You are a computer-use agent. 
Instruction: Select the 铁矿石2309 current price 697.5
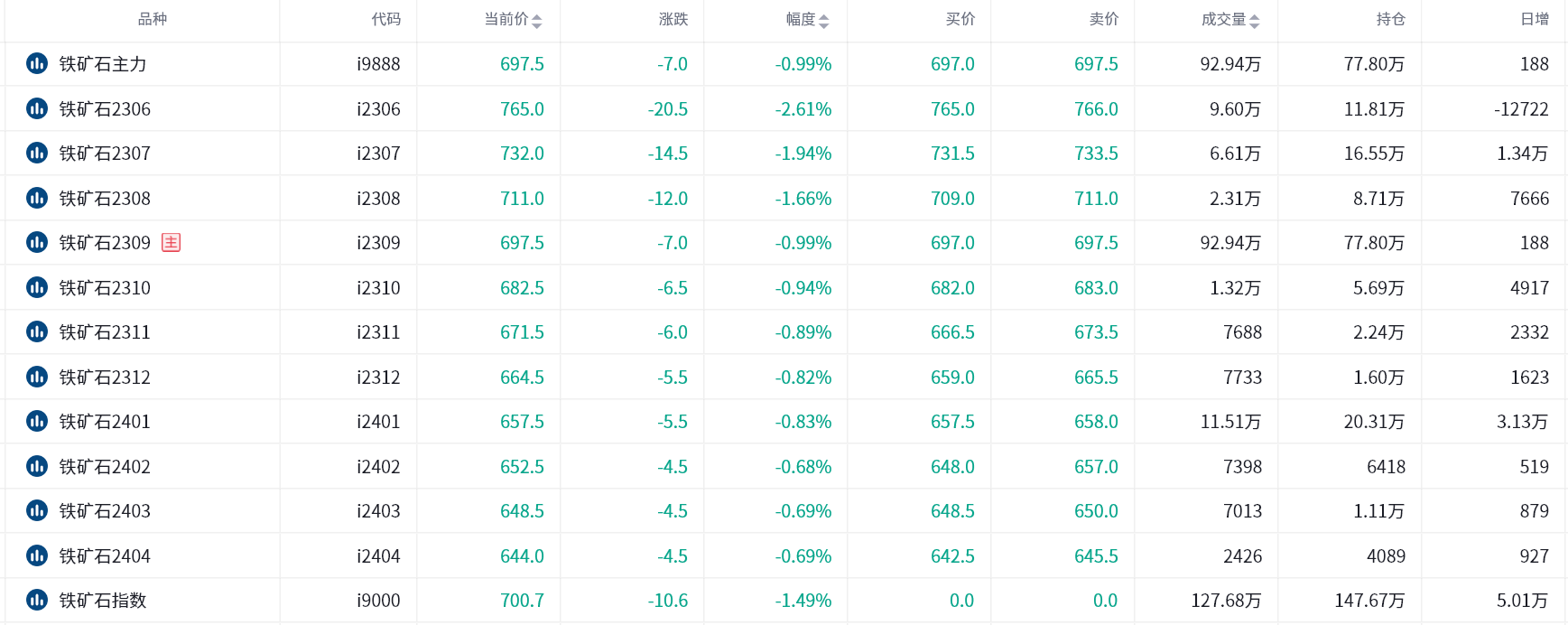tap(522, 243)
